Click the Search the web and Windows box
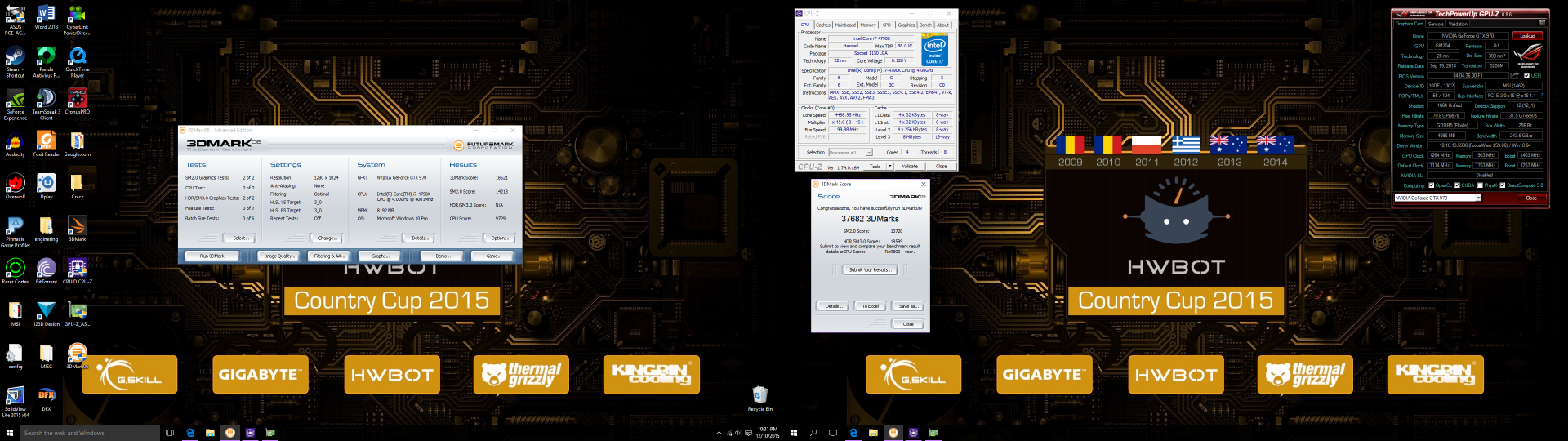Viewport: 1568px width, 441px height. pyautogui.click(x=90, y=433)
